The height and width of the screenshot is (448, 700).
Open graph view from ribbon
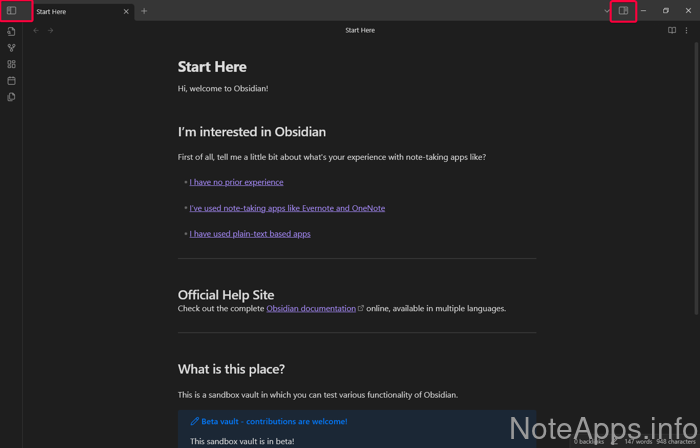[12, 48]
